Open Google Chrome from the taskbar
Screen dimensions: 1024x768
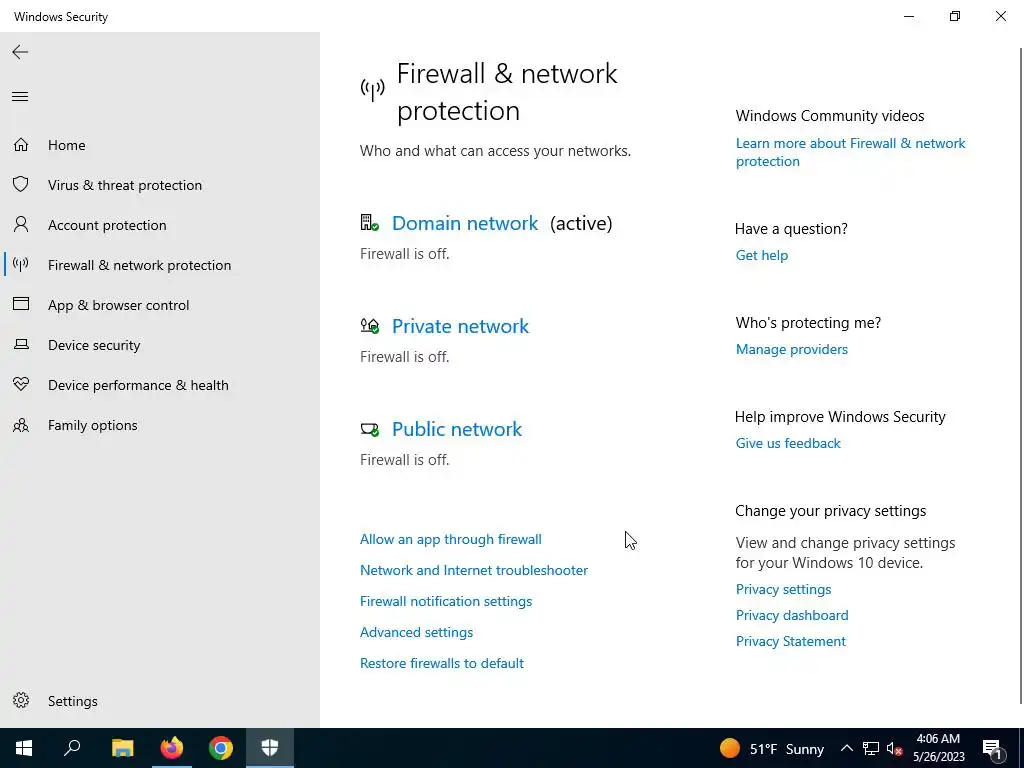(x=221, y=748)
